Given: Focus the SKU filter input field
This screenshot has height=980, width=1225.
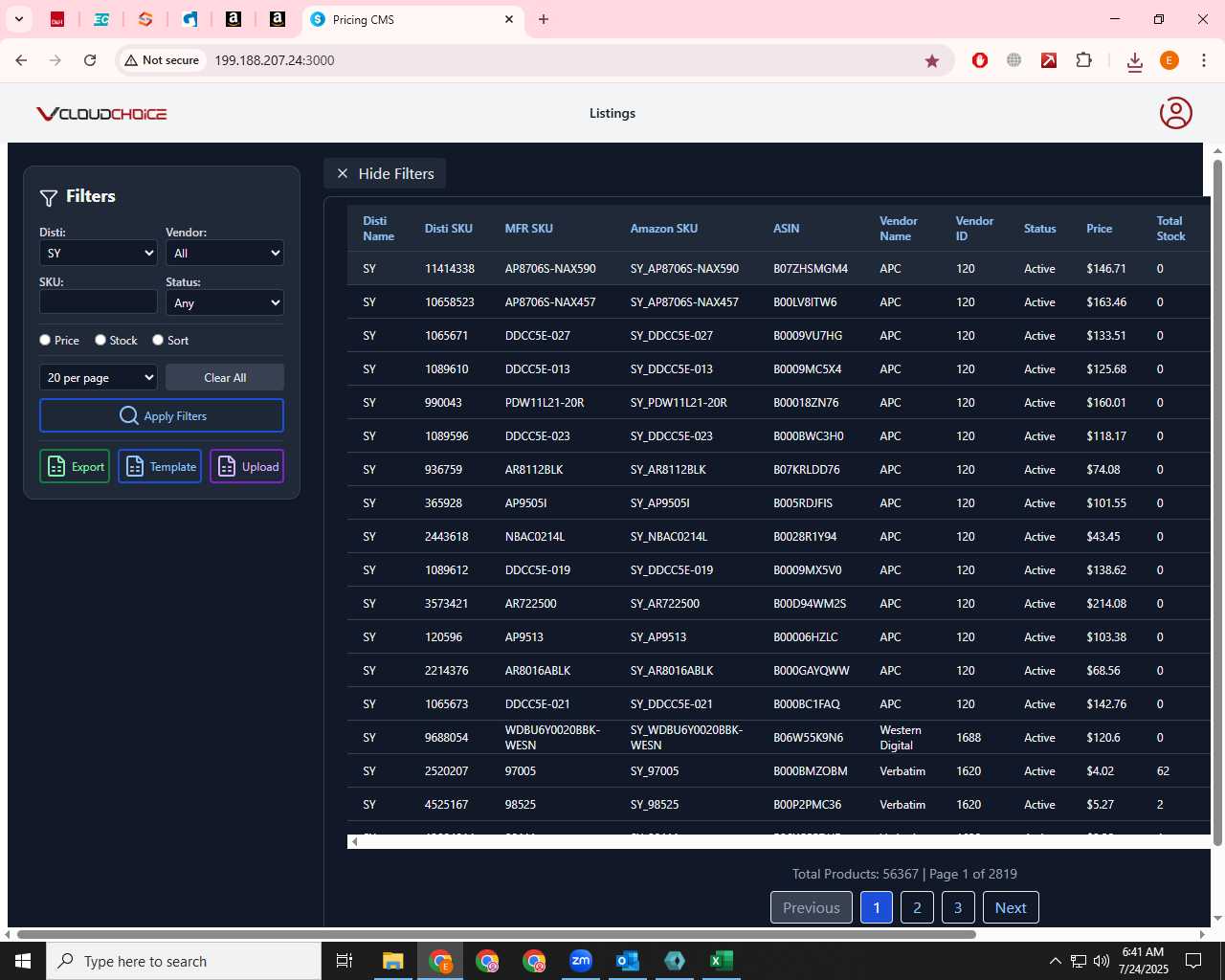Looking at the screenshot, I should (x=99, y=301).
